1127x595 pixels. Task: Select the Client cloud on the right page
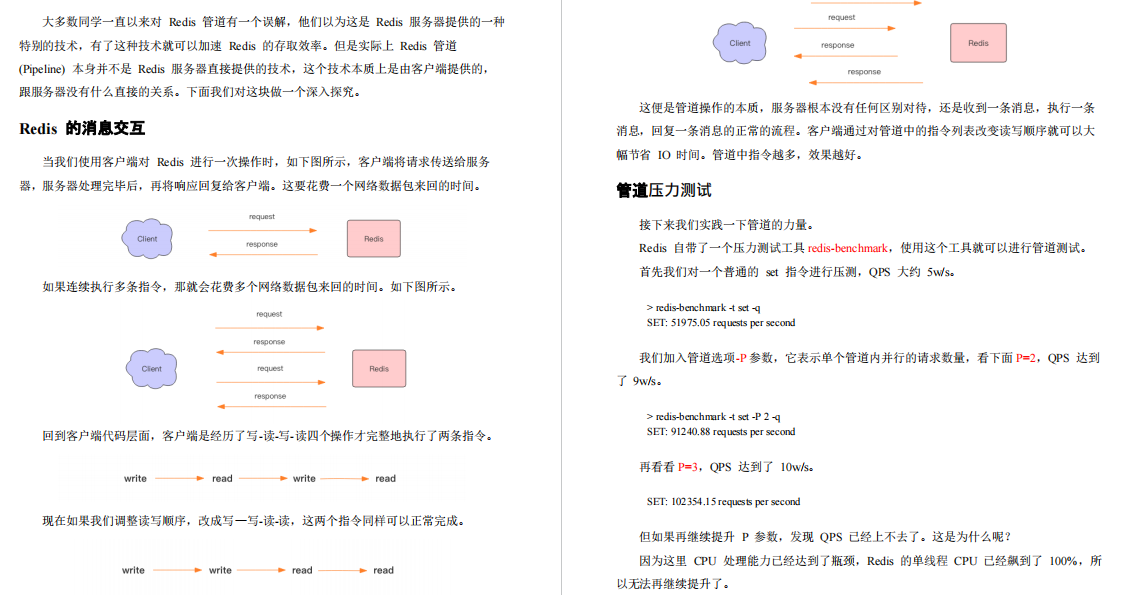(x=739, y=43)
